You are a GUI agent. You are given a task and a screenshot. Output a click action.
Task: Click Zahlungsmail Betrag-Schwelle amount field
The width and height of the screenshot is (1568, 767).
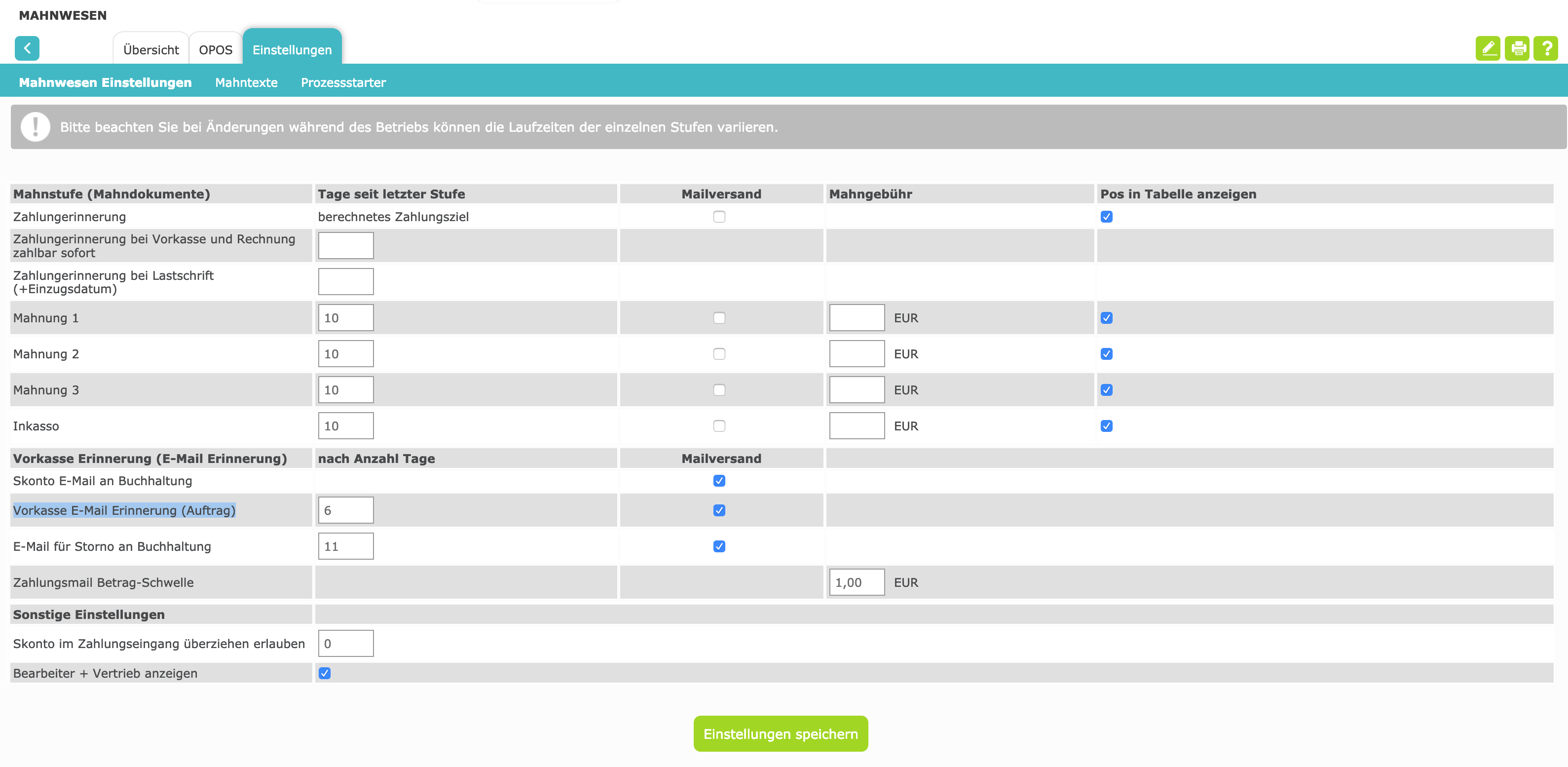[x=857, y=582]
